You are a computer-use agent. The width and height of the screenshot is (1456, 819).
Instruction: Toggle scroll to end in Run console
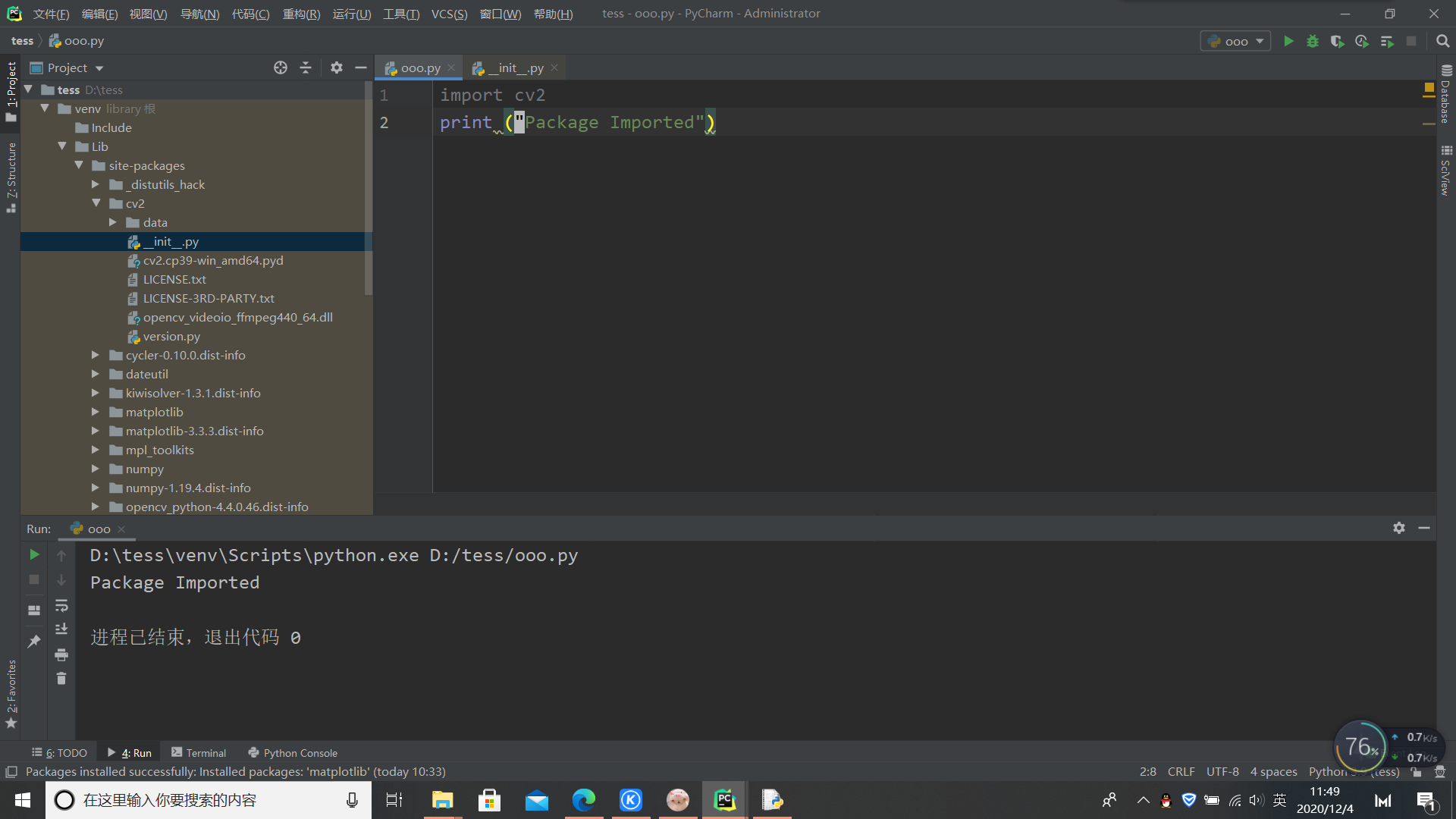pos(61,629)
